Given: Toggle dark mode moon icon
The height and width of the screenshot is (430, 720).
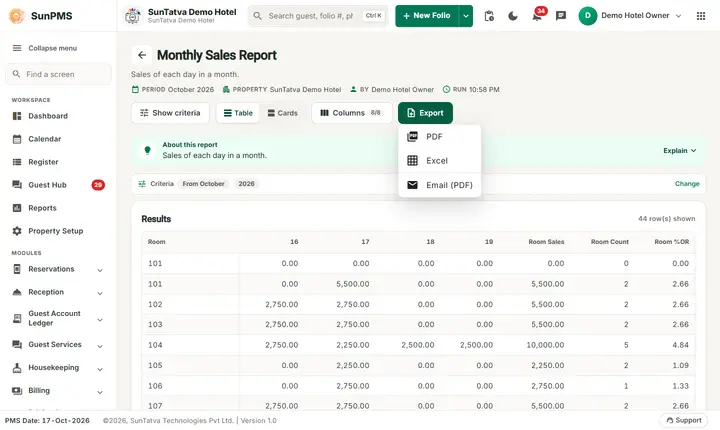Looking at the screenshot, I should click(x=513, y=16).
